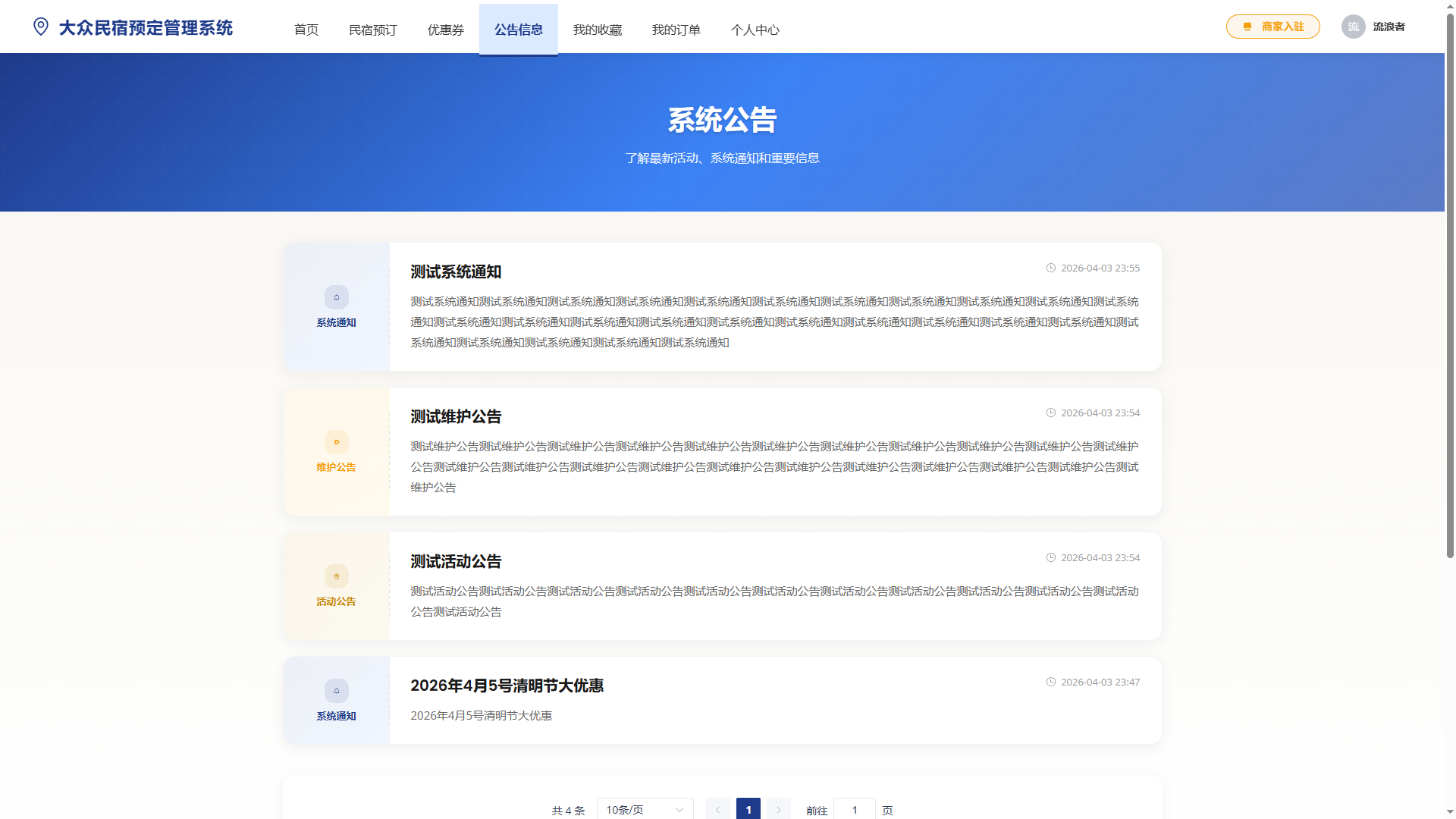Click clock icon on 测试活动公告 card
The width and height of the screenshot is (1456, 819).
coord(1051,557)
